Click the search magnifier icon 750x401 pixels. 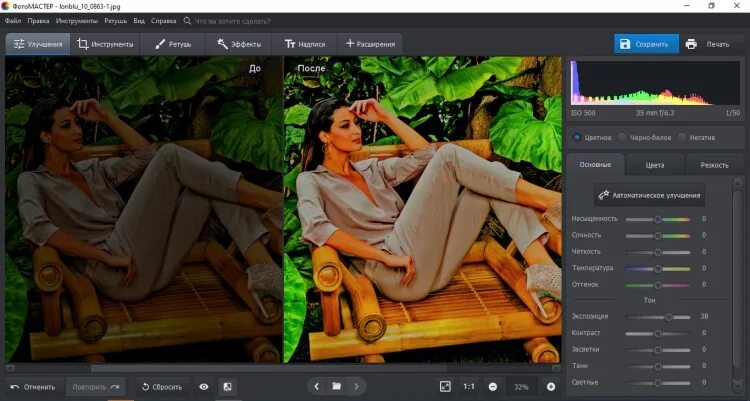click(x=187, y=21)
